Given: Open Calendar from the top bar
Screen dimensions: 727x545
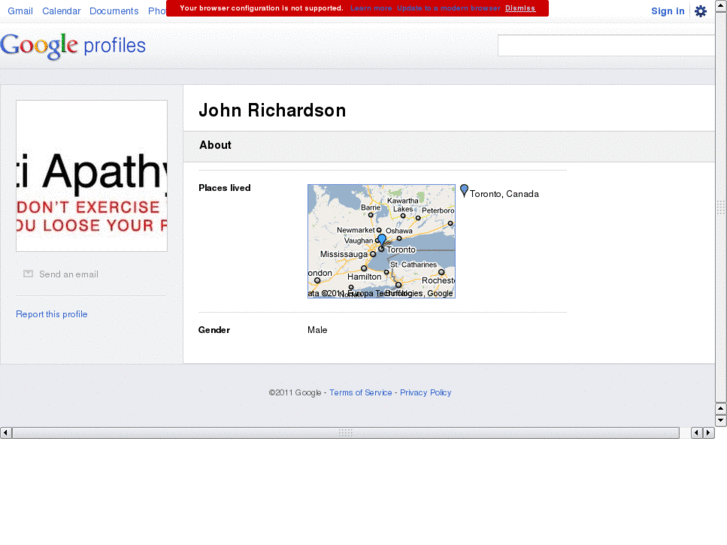Looking at the screenshot, I should [61, 11].
